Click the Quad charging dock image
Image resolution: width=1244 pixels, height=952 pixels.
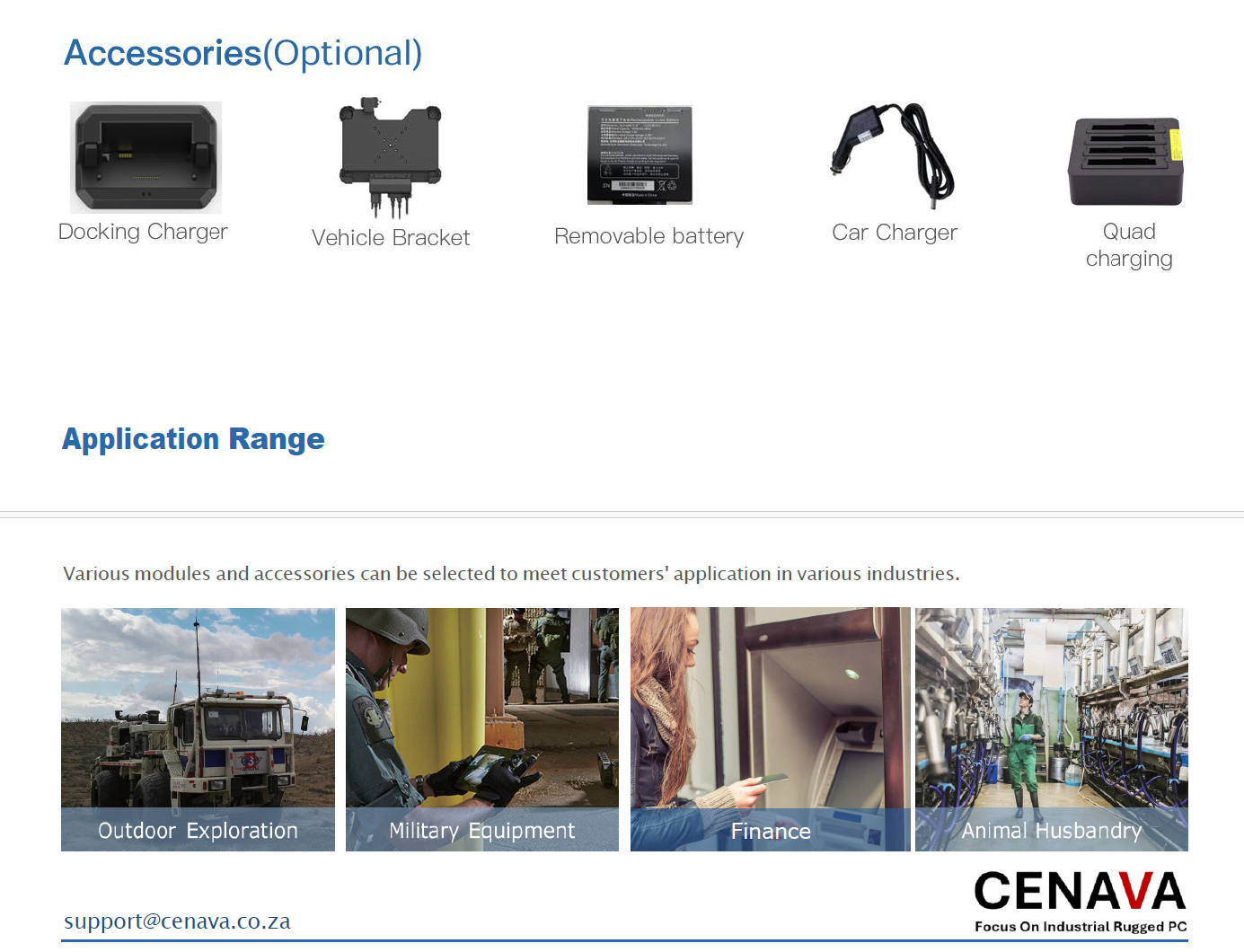coord(1125,162)
